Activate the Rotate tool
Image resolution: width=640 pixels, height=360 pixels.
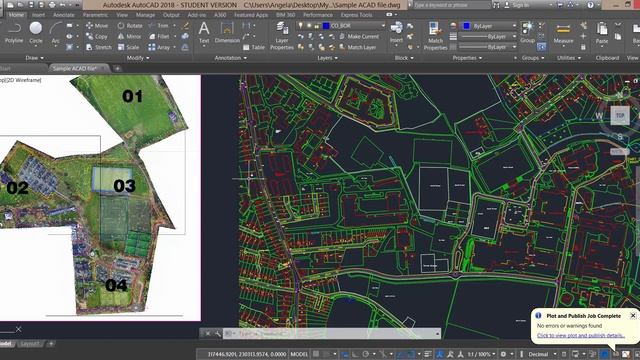point(130,25)
